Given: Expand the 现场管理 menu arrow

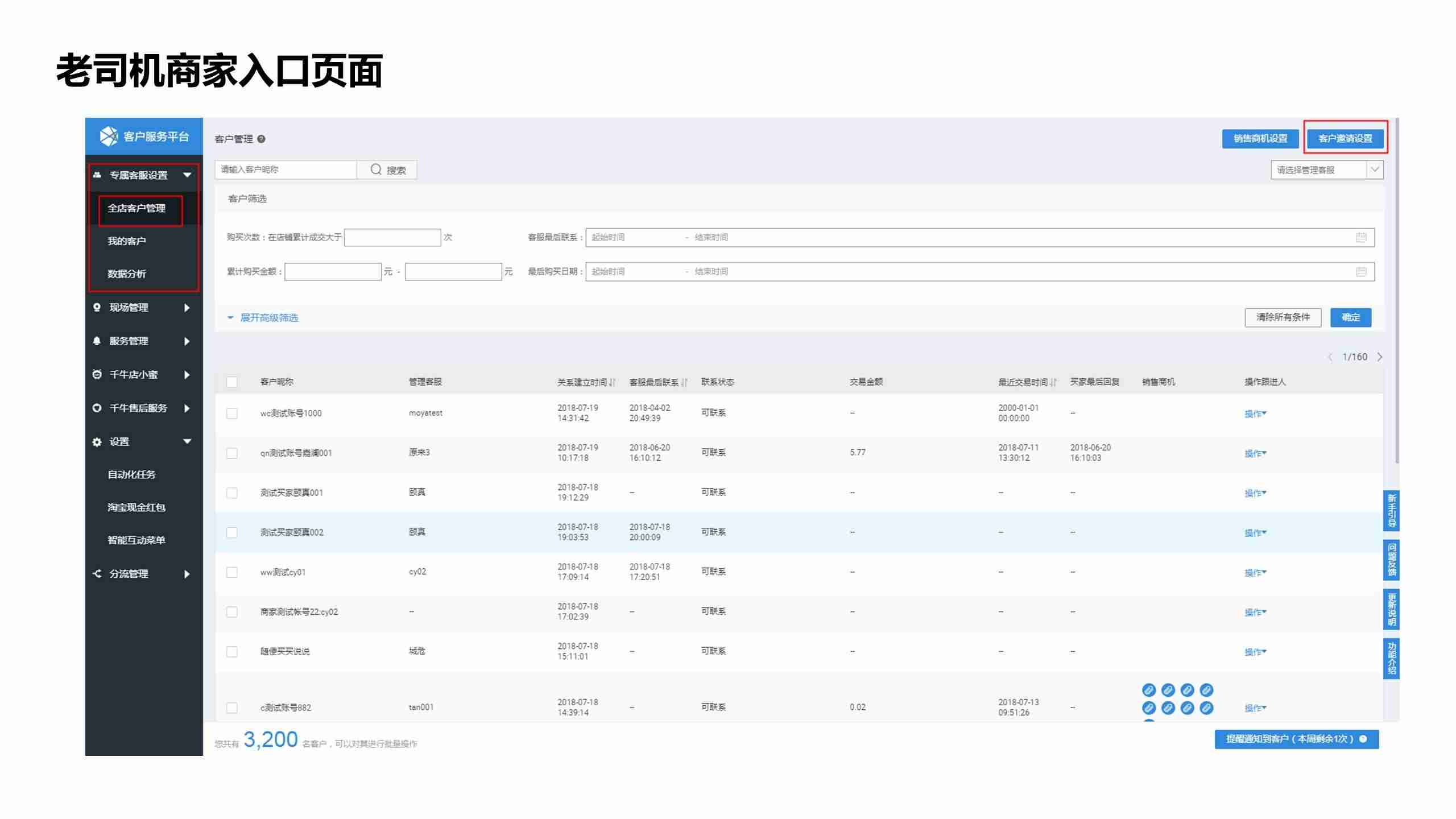Looking at the screenshot, I should pyautogui.click(x=187, y=308).
